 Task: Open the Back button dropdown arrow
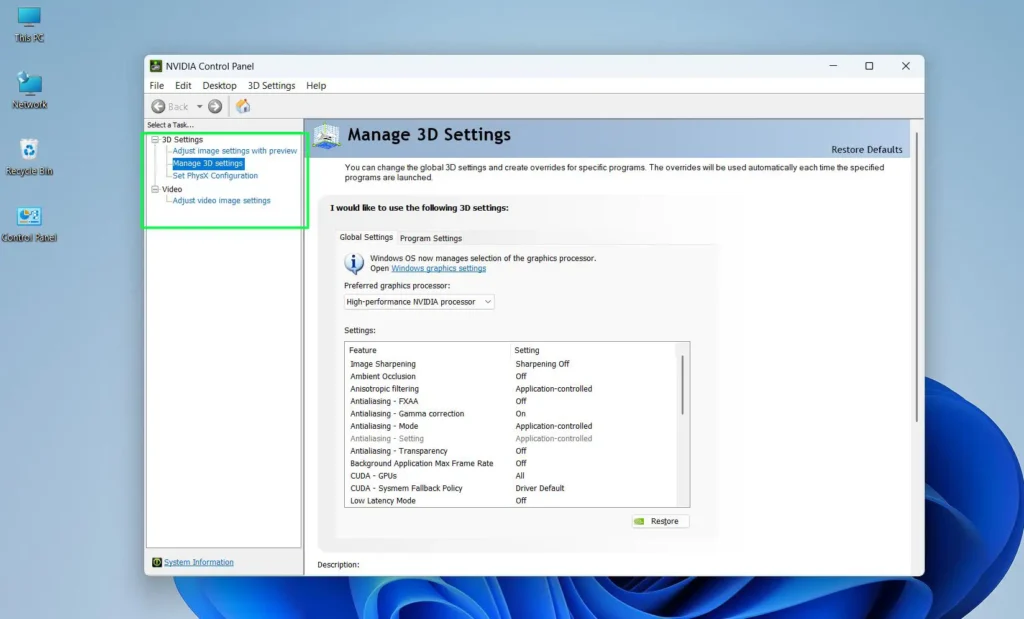click(199, 106)
